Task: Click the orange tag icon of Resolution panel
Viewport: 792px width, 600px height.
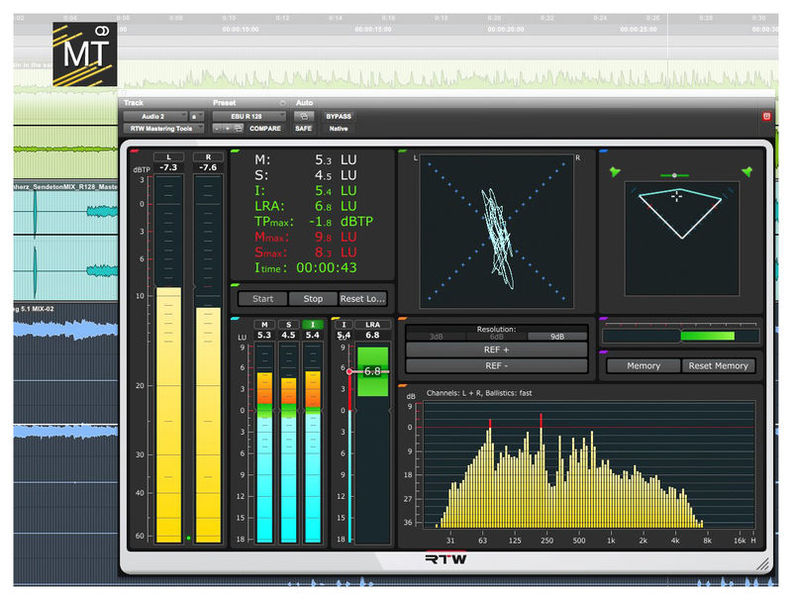Action: pyautogui.click(x=403, y=319)
